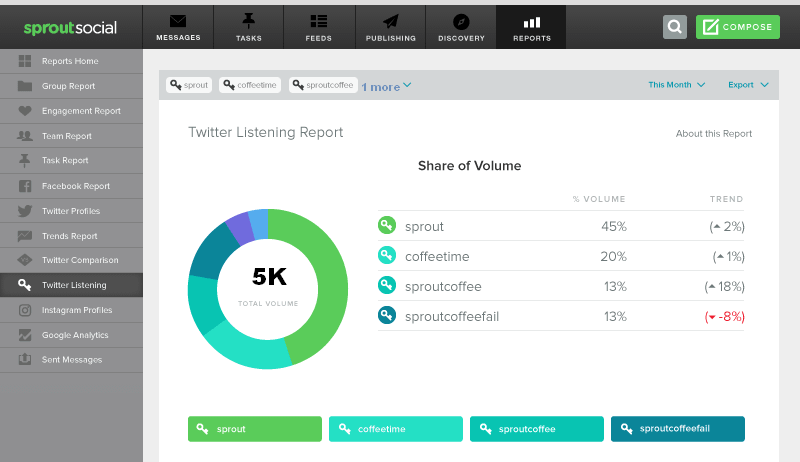The height and width of the screenshot is (462, 800).
Task: Click the Task Report pin icon
Action: tap(24, 161)
